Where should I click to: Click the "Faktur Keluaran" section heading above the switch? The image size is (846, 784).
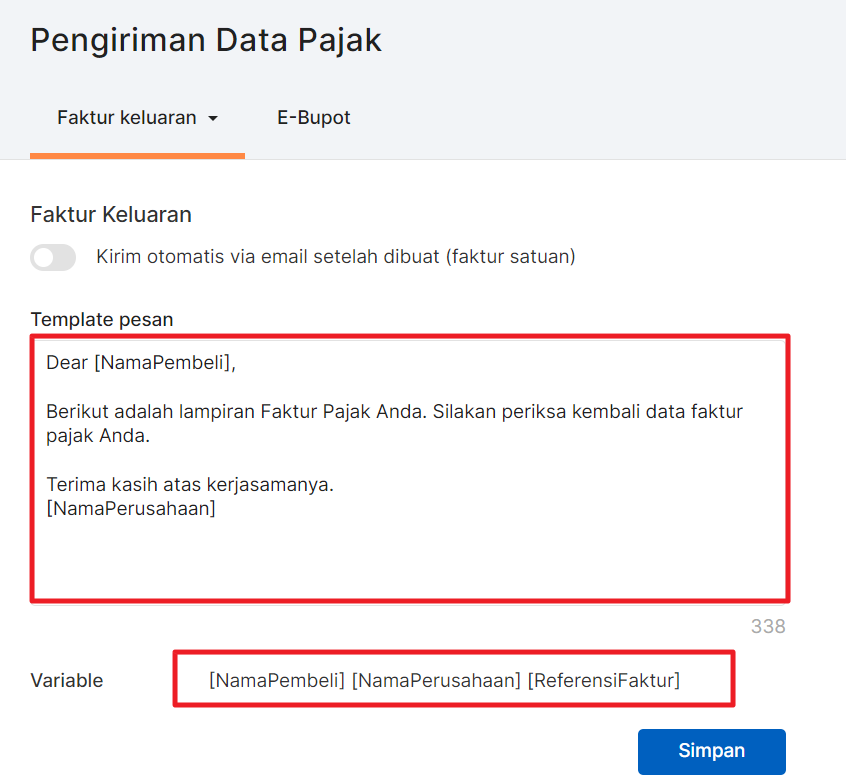tap(111, 215)
